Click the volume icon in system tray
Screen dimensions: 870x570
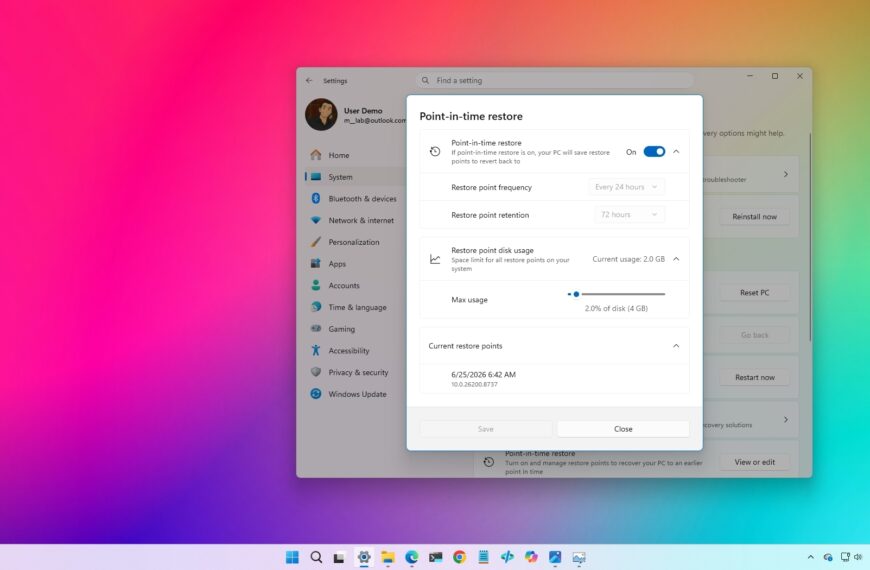(x=858, y=557)
